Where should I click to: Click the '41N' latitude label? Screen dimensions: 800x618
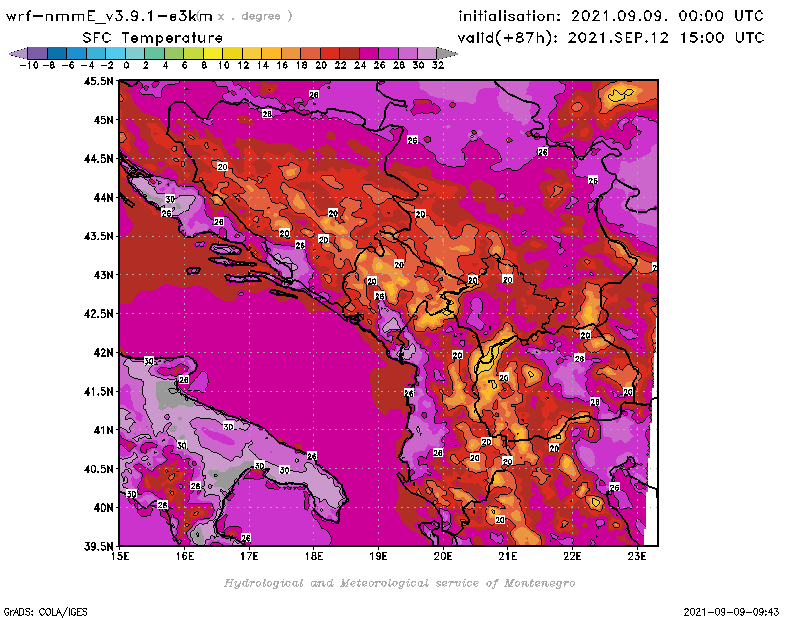(103, 430)
